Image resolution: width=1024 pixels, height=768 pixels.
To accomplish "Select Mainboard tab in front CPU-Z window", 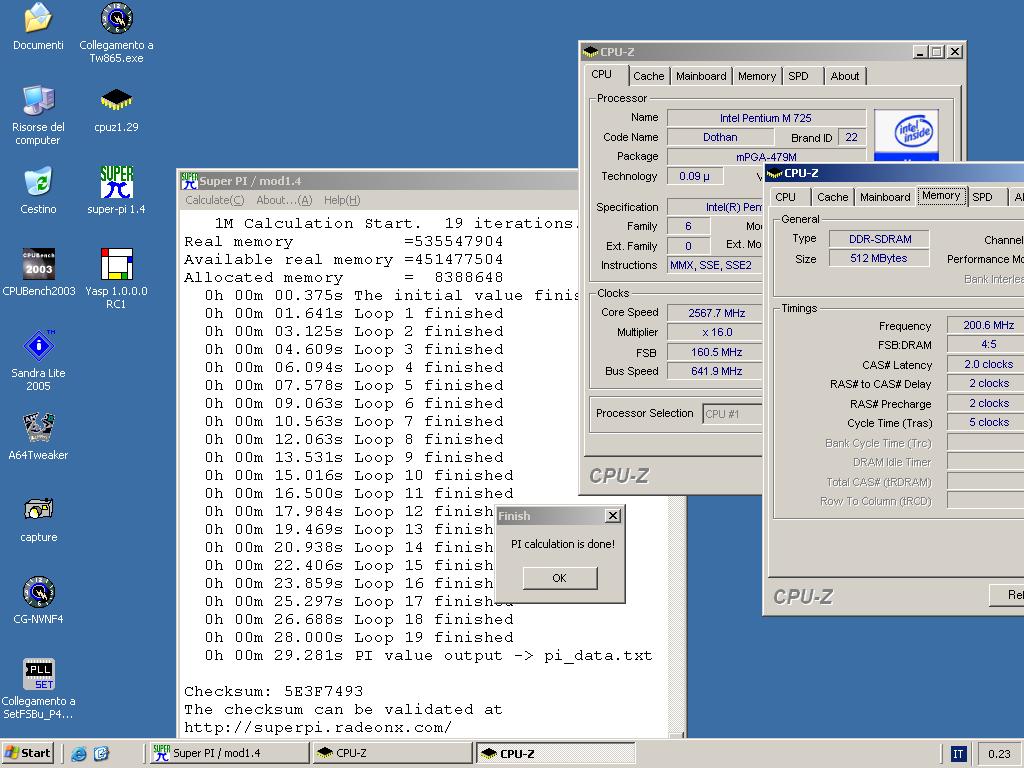I will [x=885, y=197].
